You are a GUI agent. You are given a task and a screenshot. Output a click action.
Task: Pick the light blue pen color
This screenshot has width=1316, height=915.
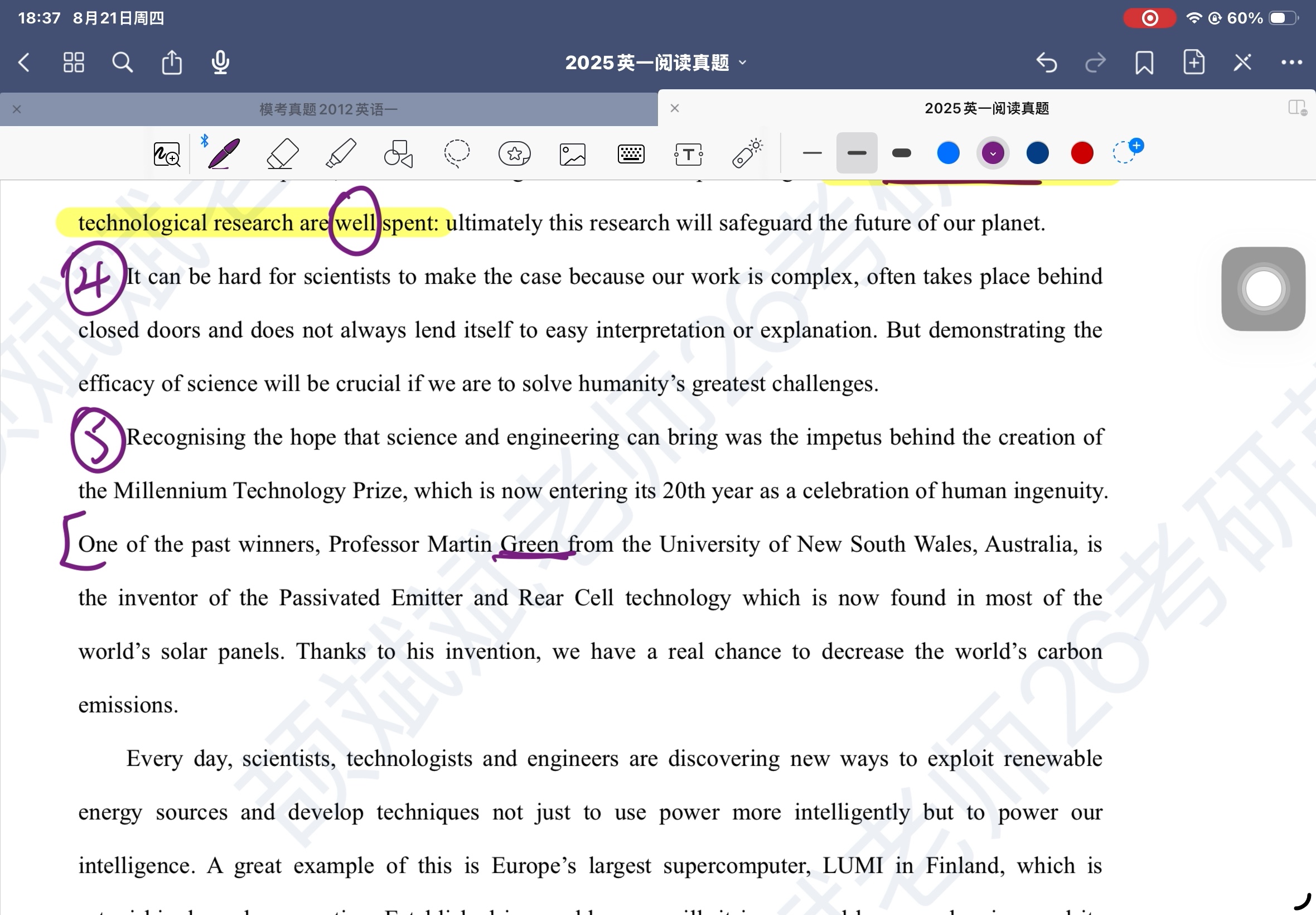[x=948, y=153]
